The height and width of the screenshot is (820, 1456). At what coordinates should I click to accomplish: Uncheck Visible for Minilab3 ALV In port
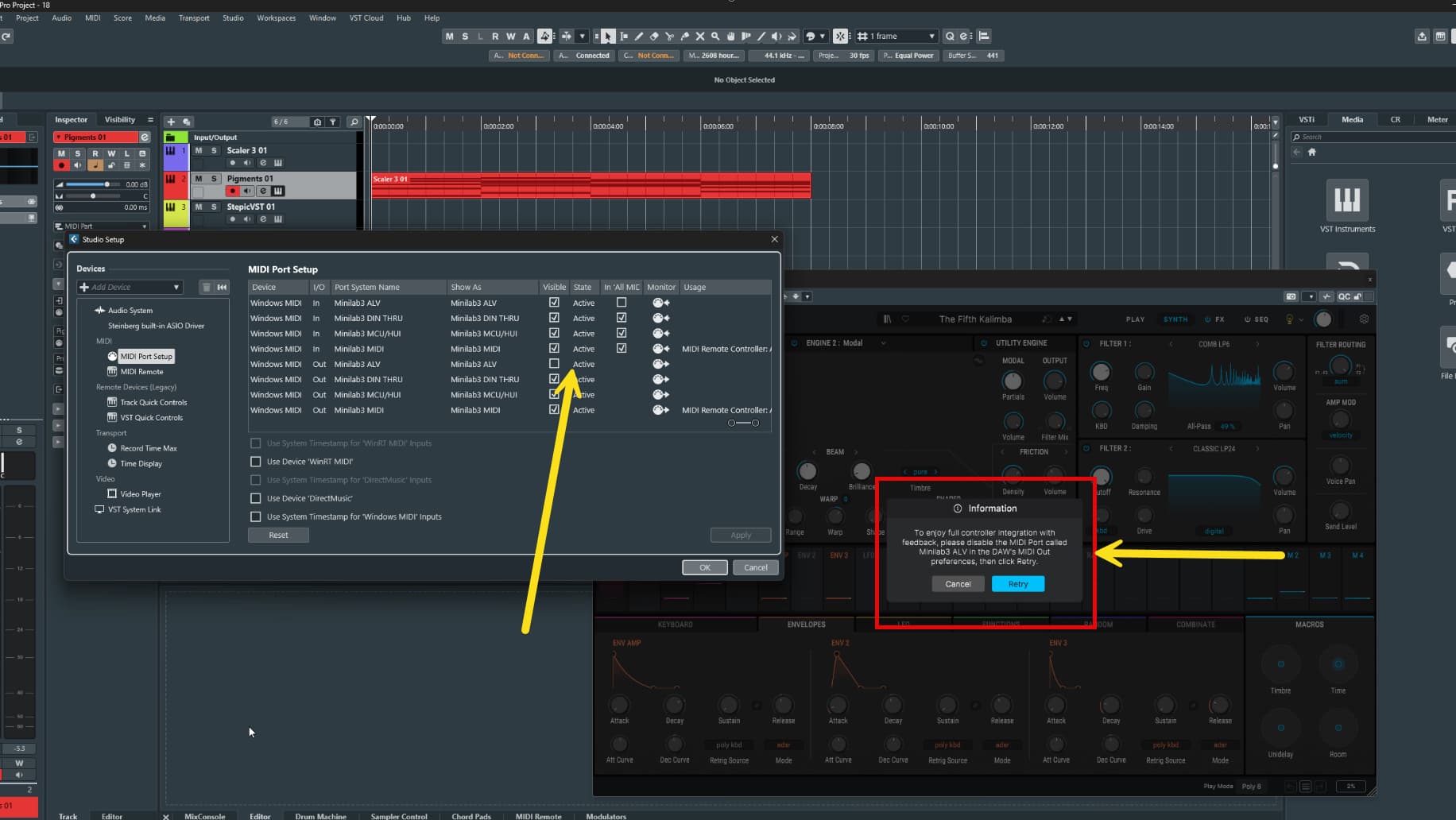(554, 303)
